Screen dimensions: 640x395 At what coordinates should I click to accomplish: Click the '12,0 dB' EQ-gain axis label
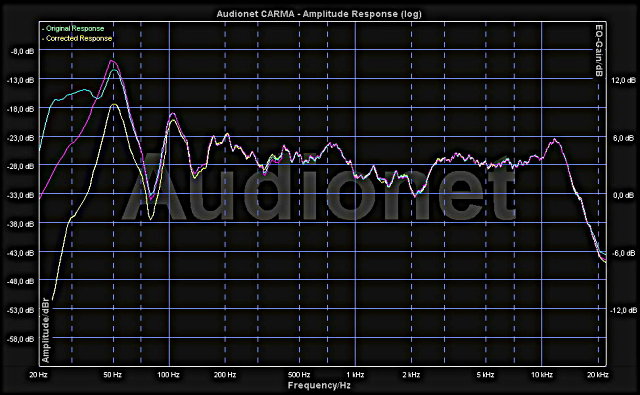point(623,80)
